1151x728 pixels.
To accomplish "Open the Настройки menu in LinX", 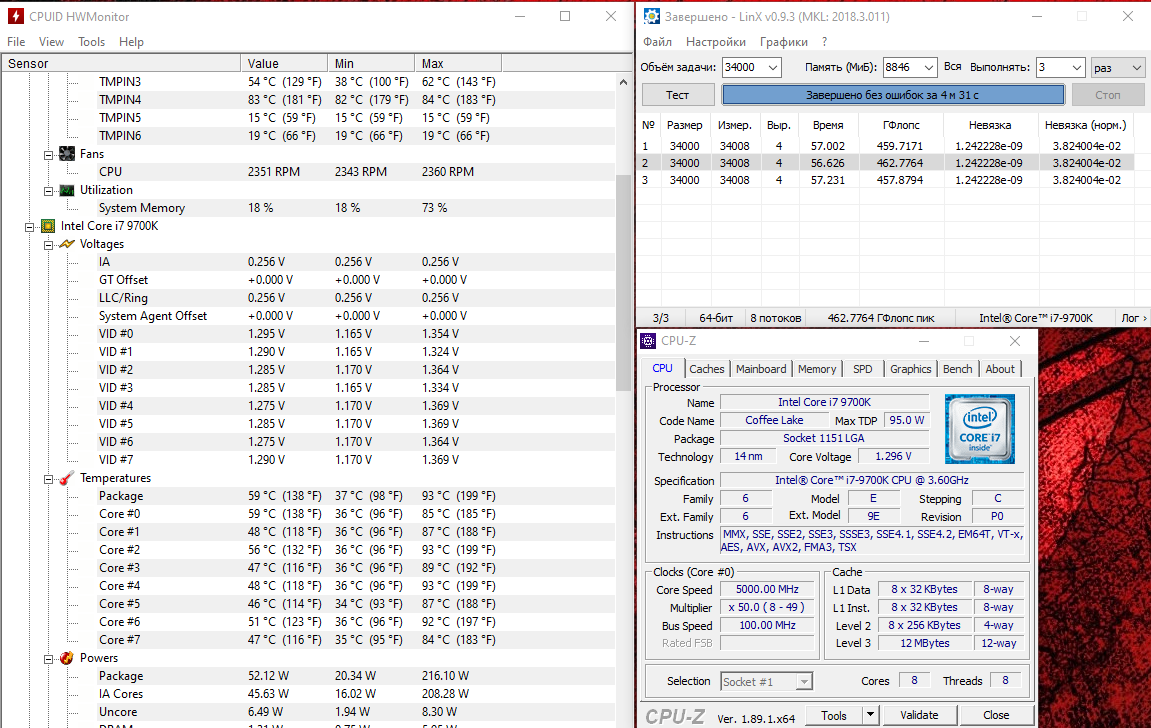I will point(716,42).
